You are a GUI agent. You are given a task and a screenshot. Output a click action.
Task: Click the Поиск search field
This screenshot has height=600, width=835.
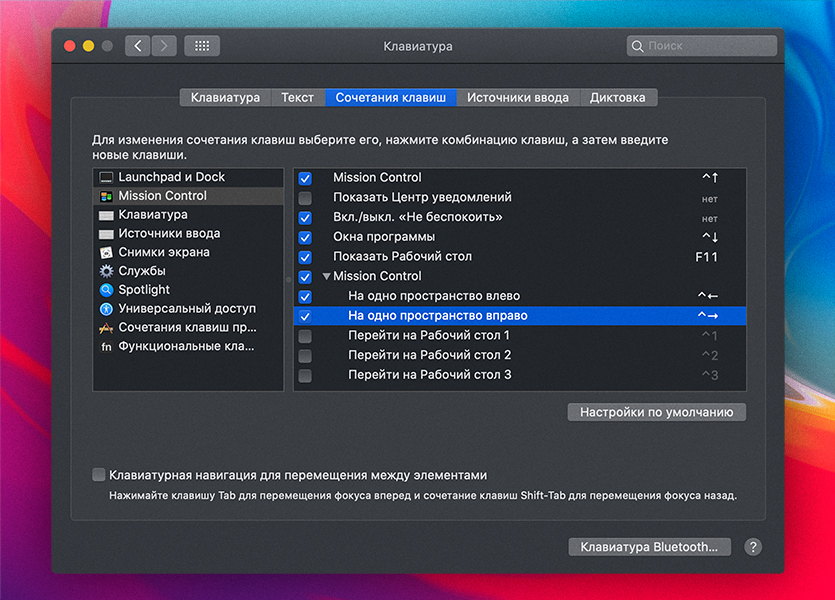pos(702,46)
